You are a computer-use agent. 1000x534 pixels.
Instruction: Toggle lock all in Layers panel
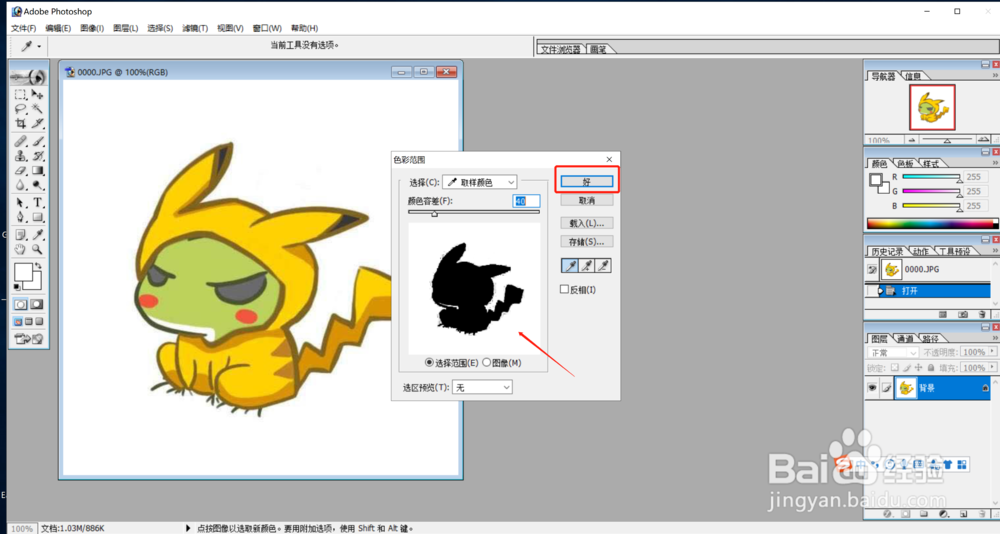[x=930, y=368]
